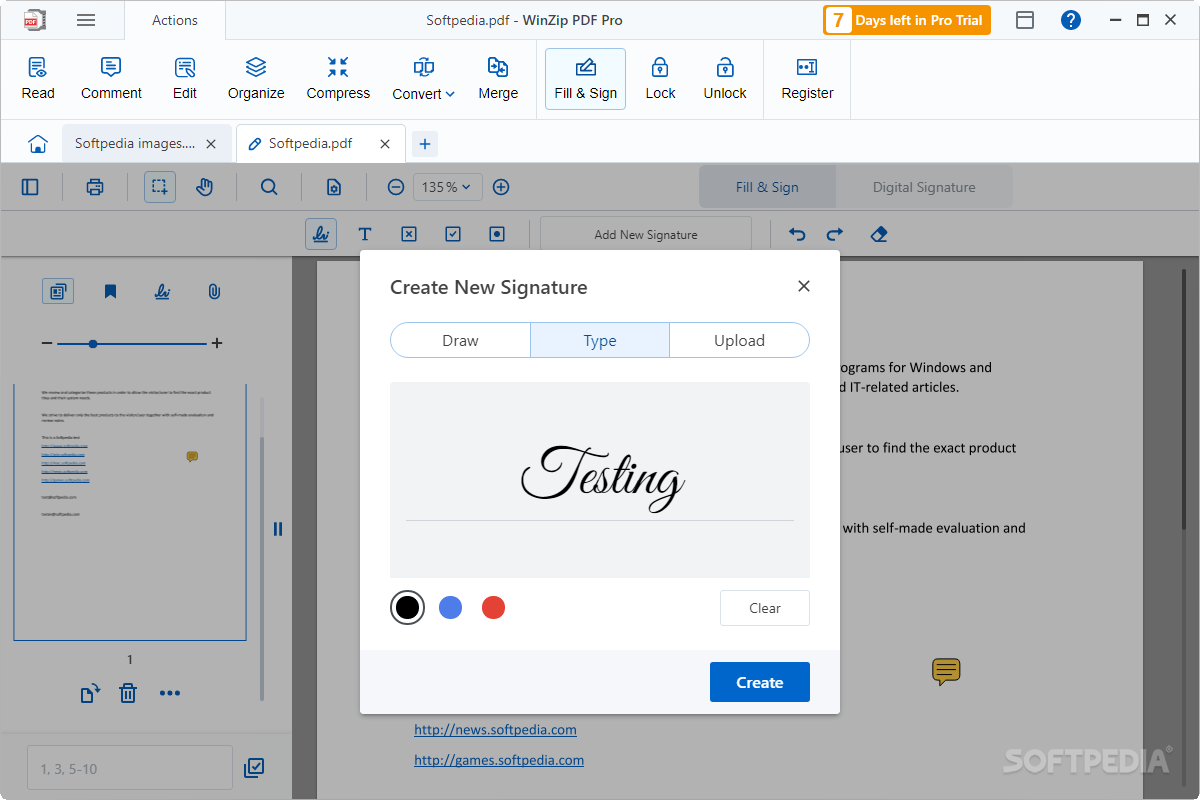Screen dimensions: 1200x800
Task: Activate the Fill & Sign ribbon tool
Action: point(586,79)
